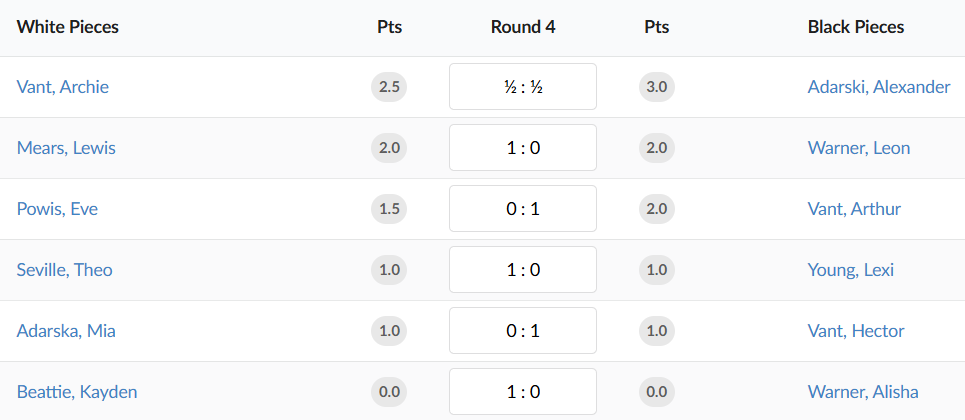This screenshot has width=965, height=420.
Task: Open Warner, Alisha player page
Action: click(x=863, y=392)
